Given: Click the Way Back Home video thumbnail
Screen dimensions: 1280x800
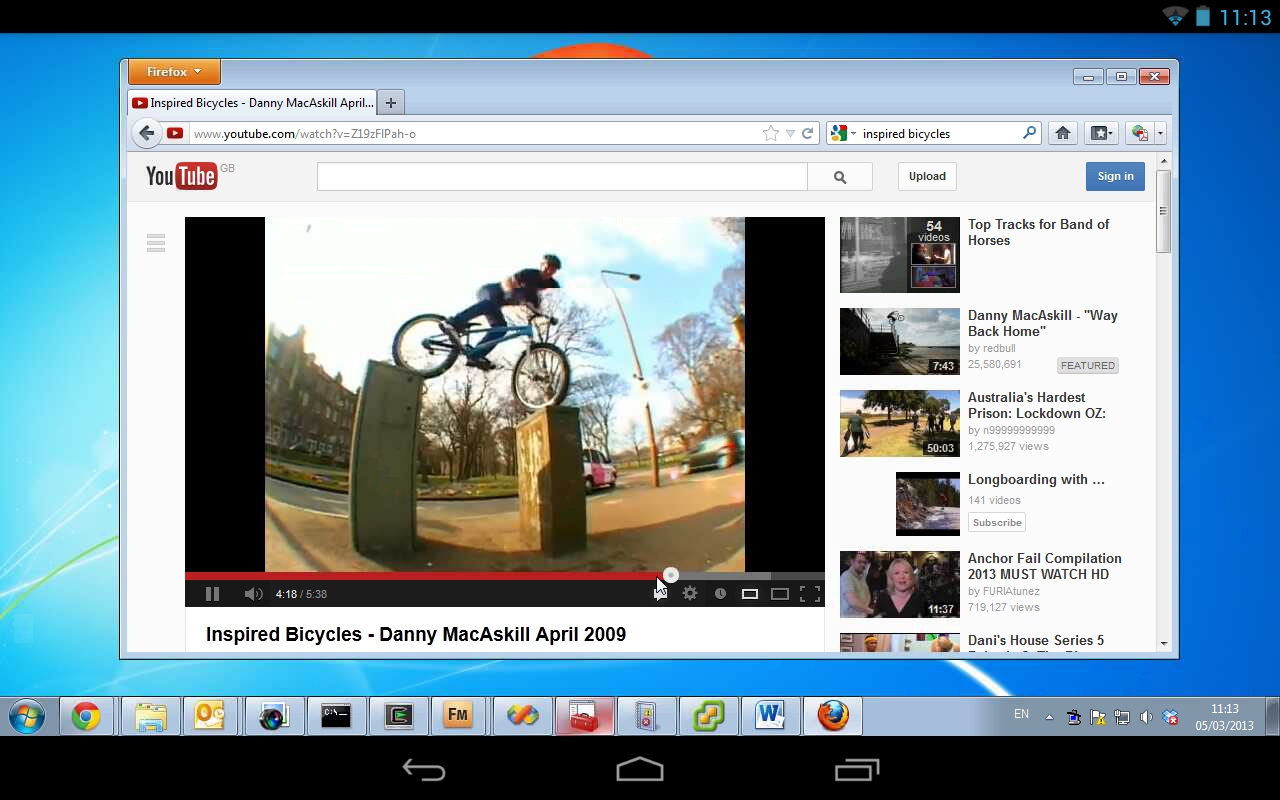Looking at the screenshot, I should coord(900,341).
